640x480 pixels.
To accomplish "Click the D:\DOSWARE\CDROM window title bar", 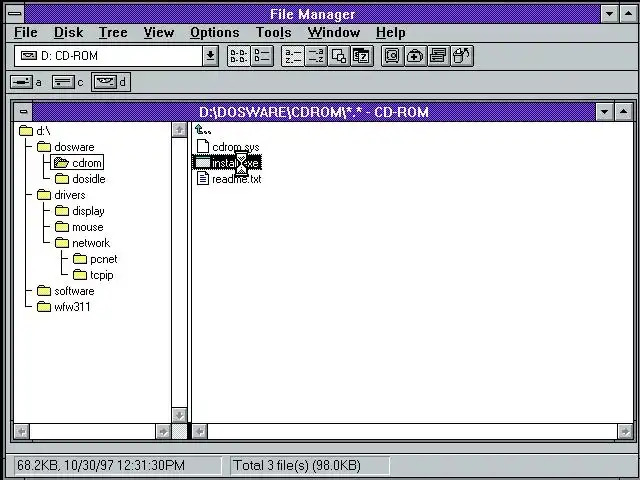I will pos(314,111).
